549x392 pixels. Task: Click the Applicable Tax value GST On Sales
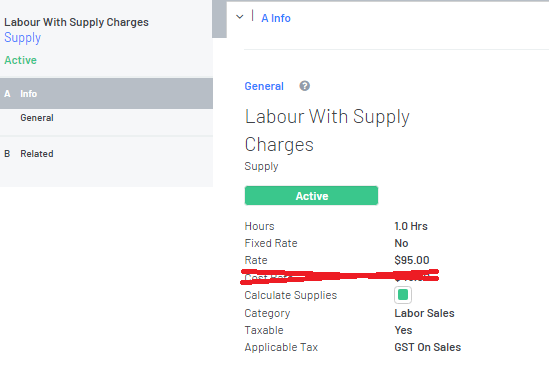pyautogui.click(x=428, y=347)
